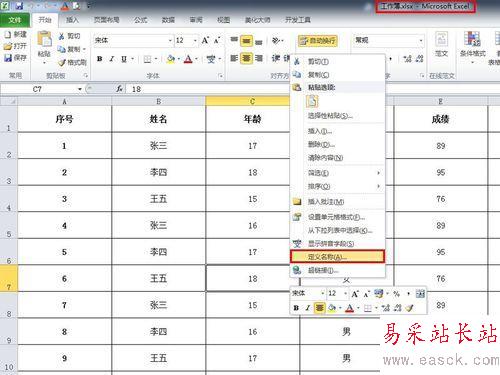Toggle Italic in the ribbon font group
Image resolution: width=500 pixels, height=375 pixels.
point(111,59)
